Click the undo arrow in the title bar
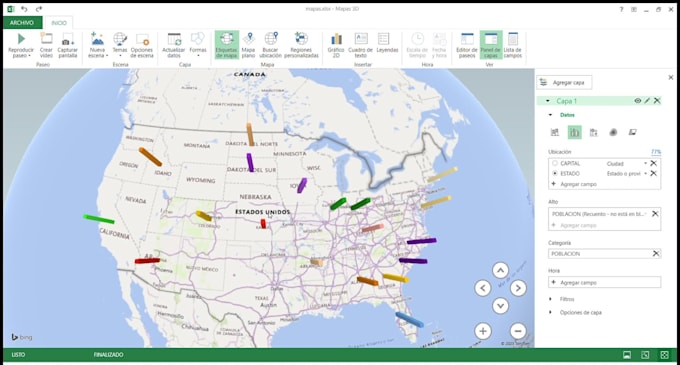Image resolution: width=680 pixels, height=365 pixels. (x=24, y=9)
